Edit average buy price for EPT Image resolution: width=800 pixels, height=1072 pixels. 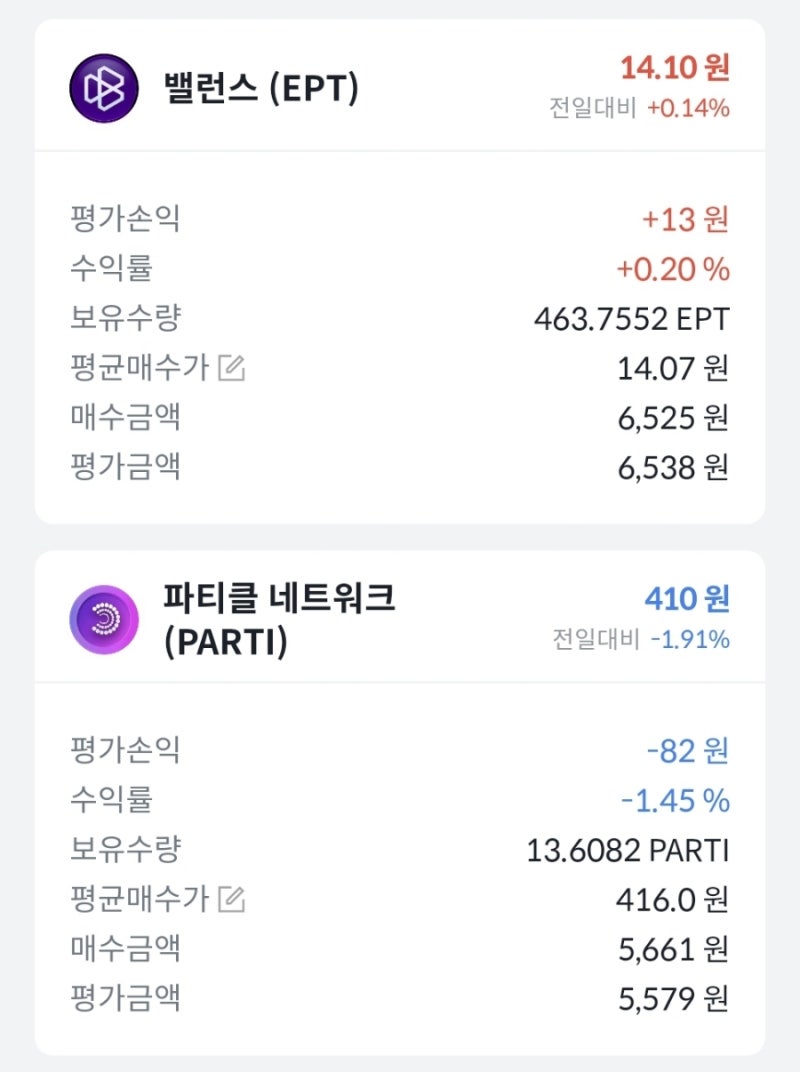tap(231, 368)
